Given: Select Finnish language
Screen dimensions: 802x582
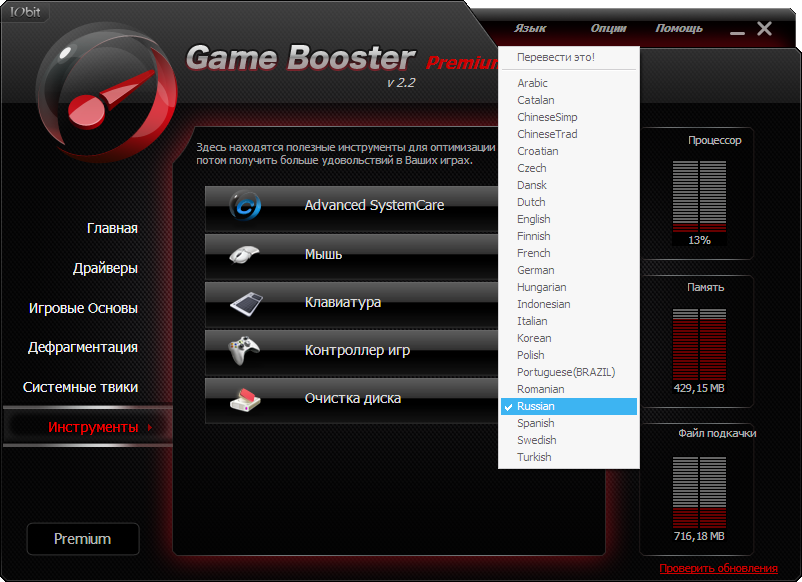Looking at the screenshot, I should click(x=569, y=236).
